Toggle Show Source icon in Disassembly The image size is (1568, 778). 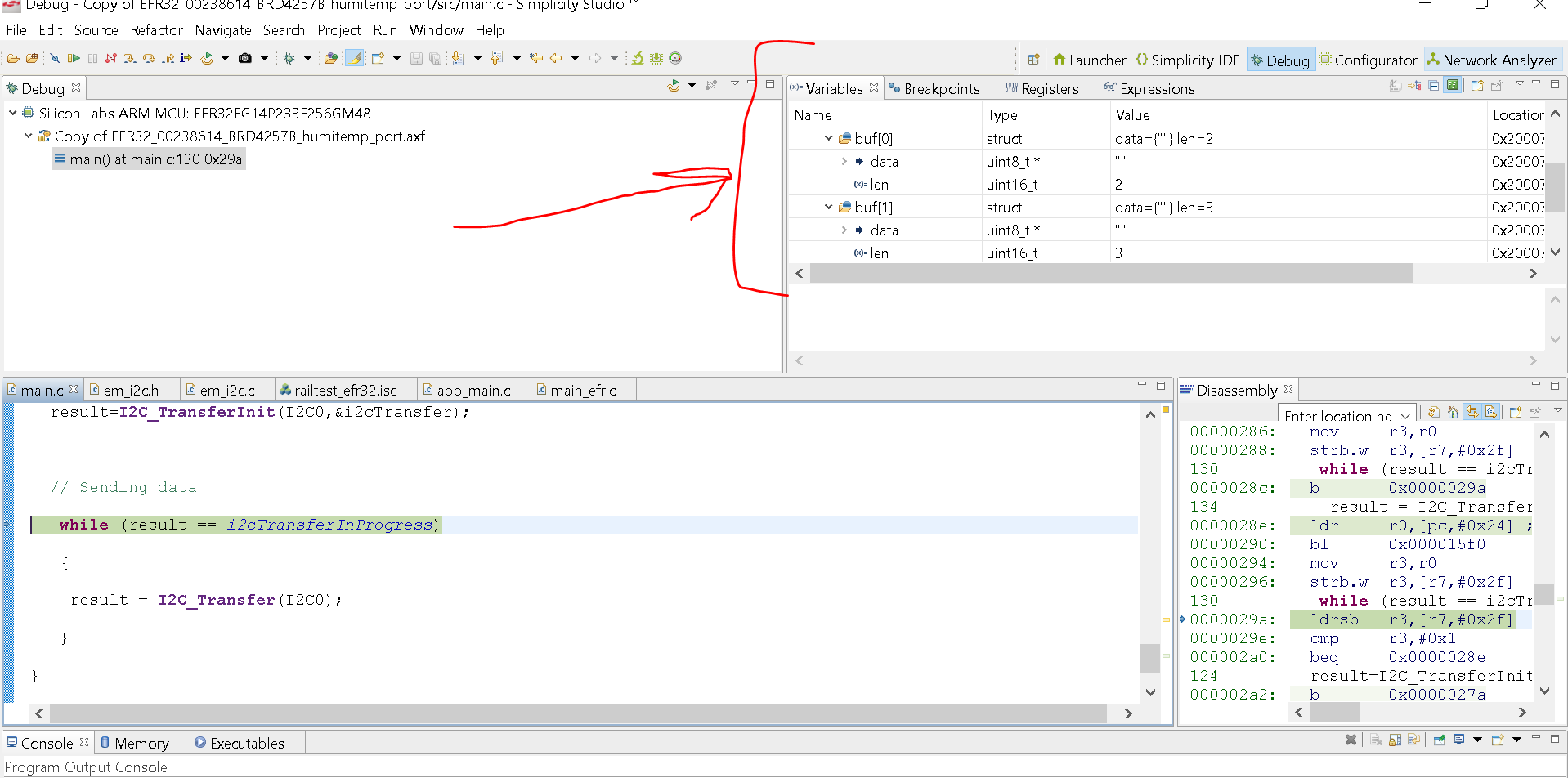pyautogui.click(x=1491, y=412)
